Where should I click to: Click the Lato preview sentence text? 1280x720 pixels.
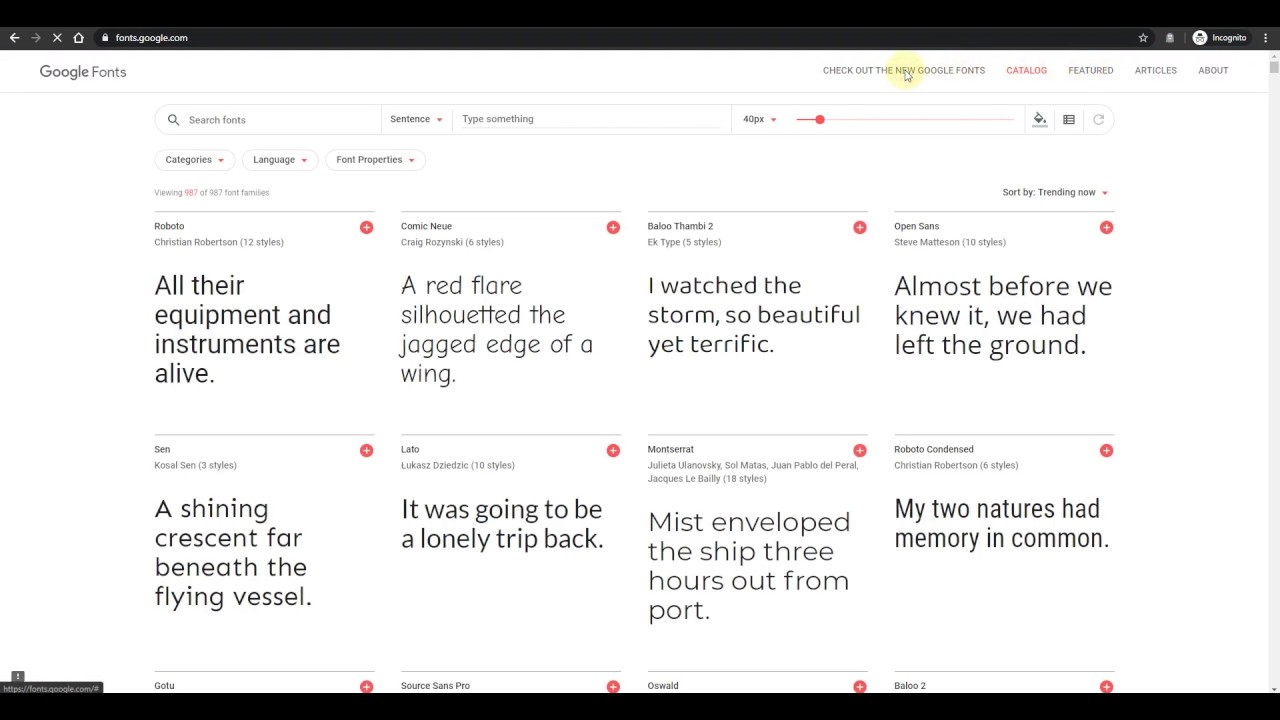(x=502, y=524)
